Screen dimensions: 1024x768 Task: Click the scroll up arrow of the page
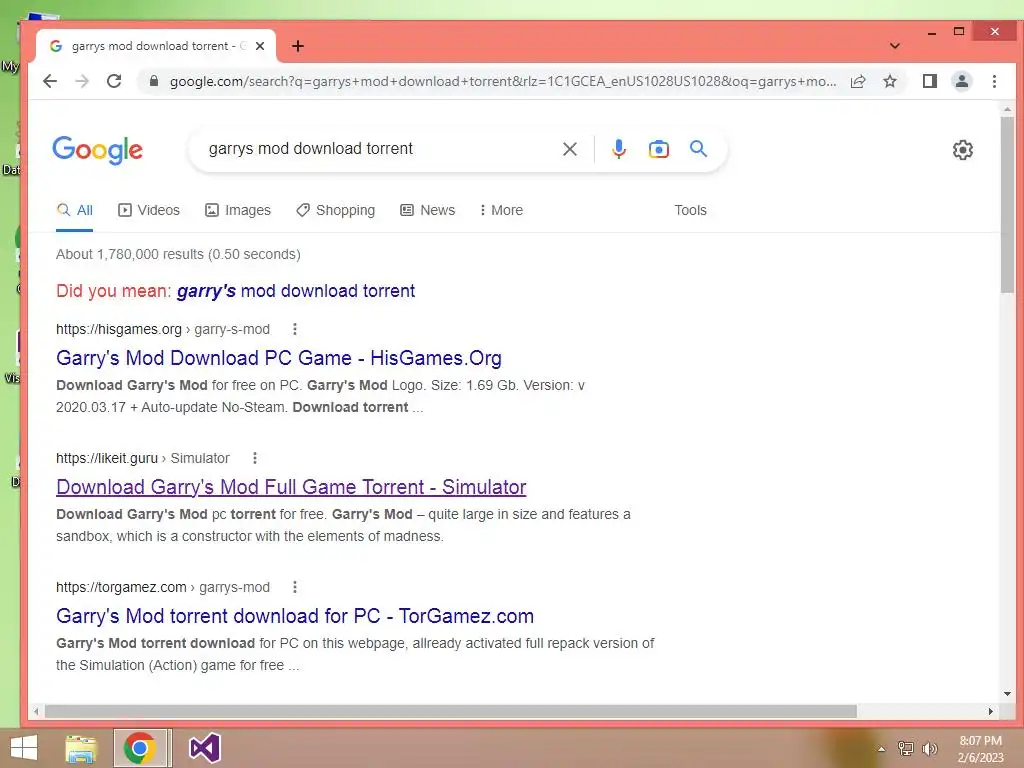[1007, 109]
